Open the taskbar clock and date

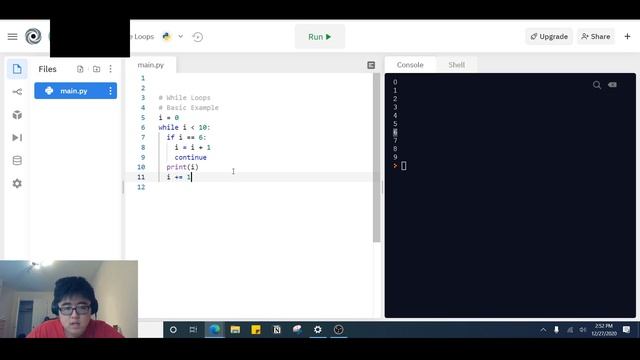point(604,330)
